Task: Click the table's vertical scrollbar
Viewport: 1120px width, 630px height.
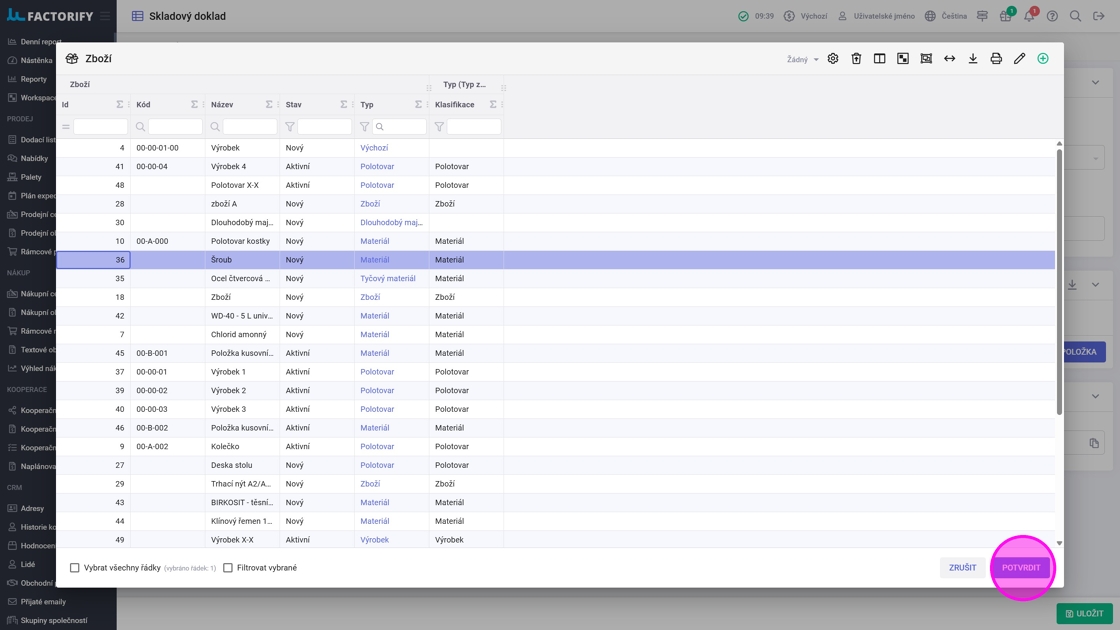Action: click(1059, 280)
